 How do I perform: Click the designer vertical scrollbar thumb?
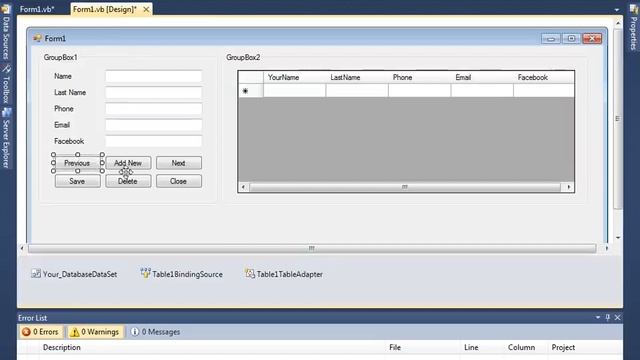click(618, 119)
